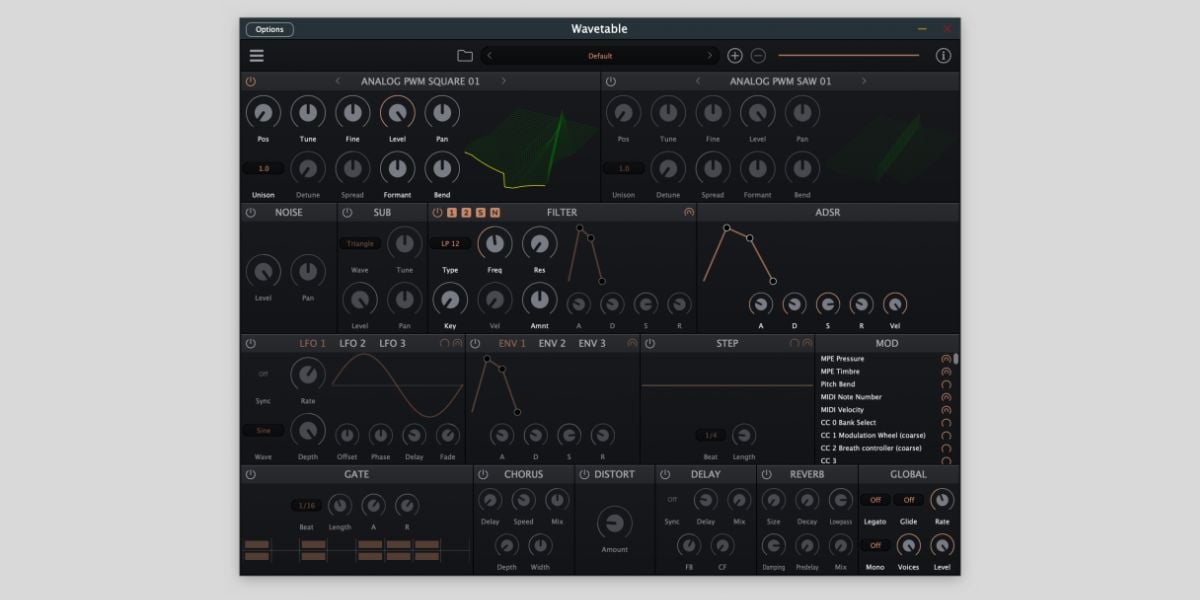
Task: Click the Default preset name
Action: point(600,56)
